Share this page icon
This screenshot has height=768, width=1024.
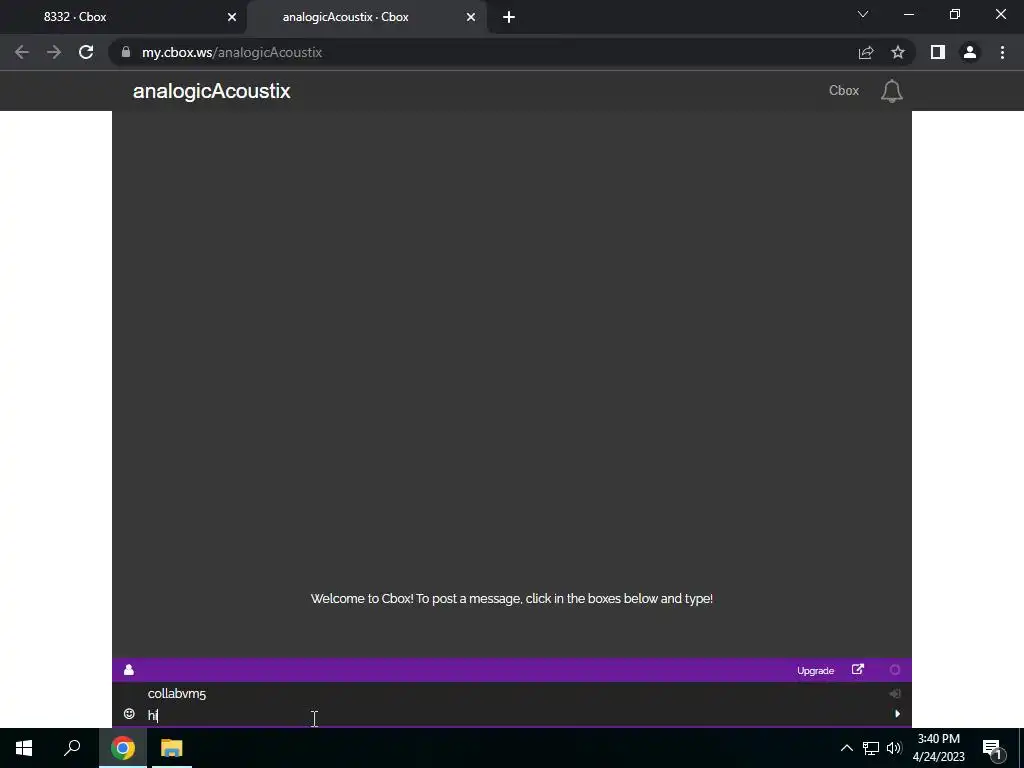pos(866,52)
